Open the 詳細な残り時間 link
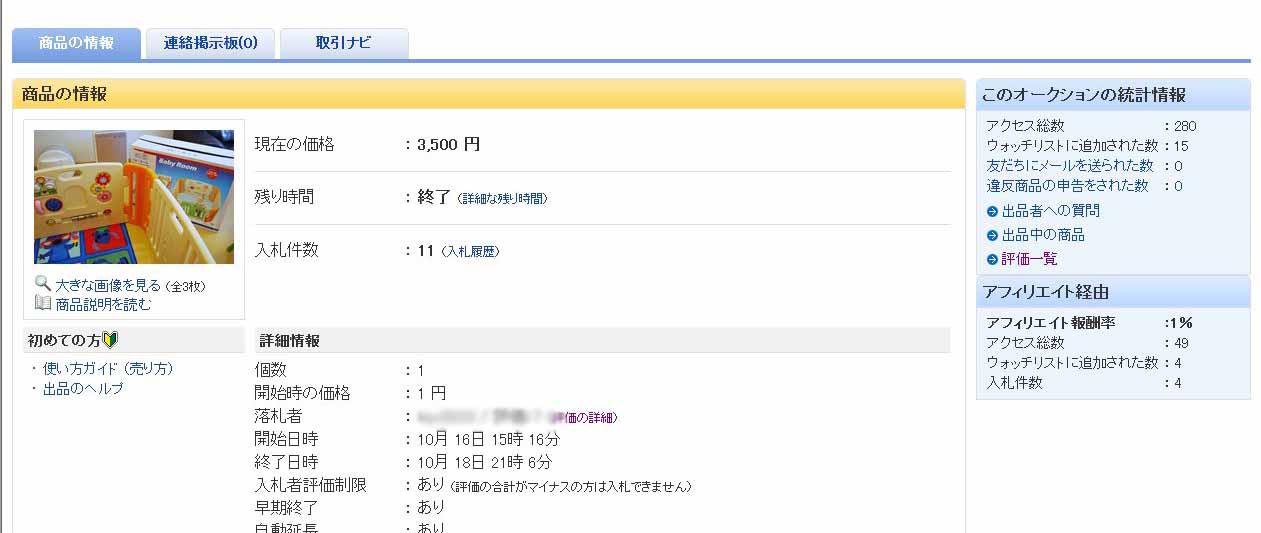 click(503, 199)
